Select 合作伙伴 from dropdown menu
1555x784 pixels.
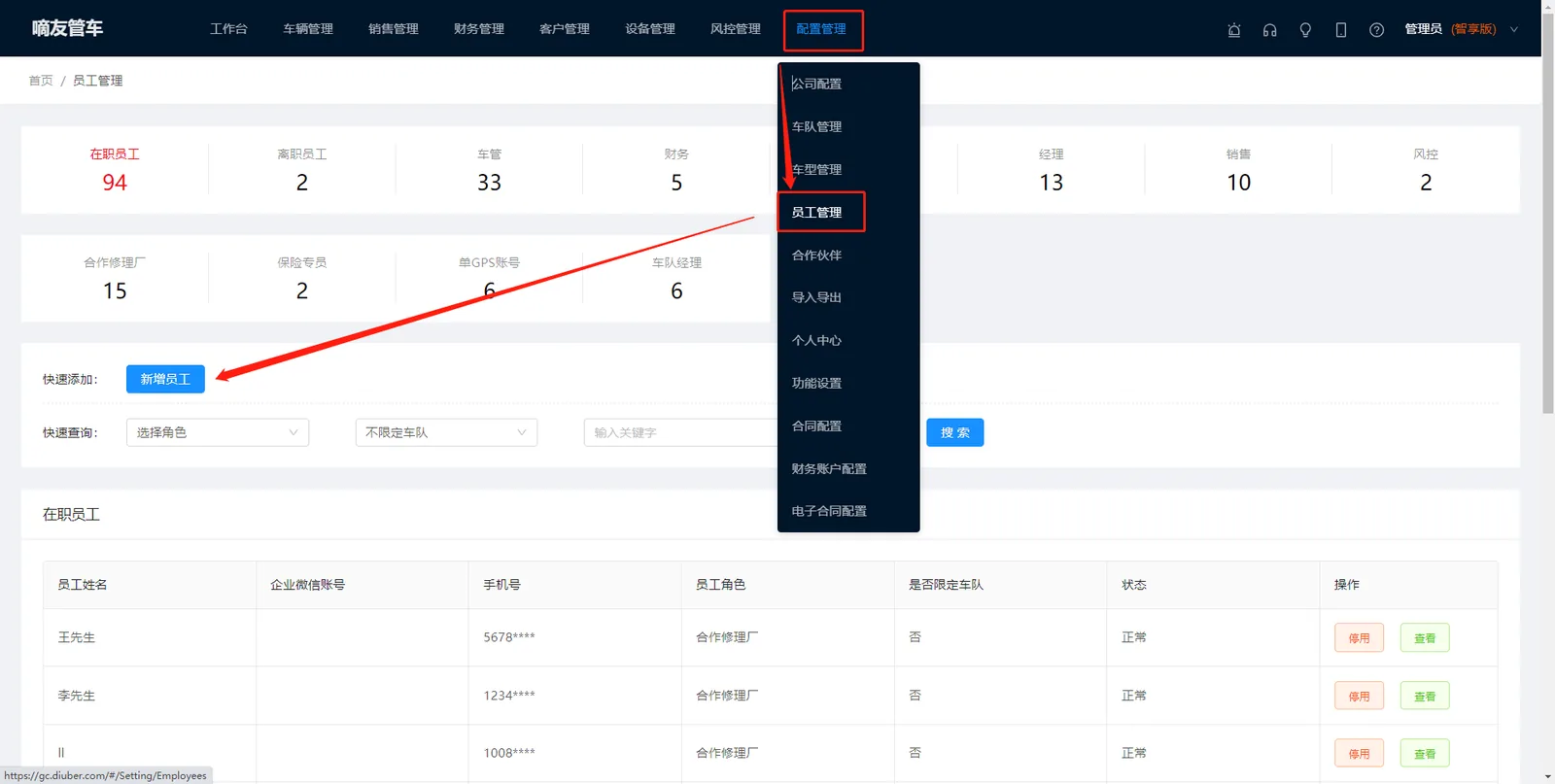point(848,255)
